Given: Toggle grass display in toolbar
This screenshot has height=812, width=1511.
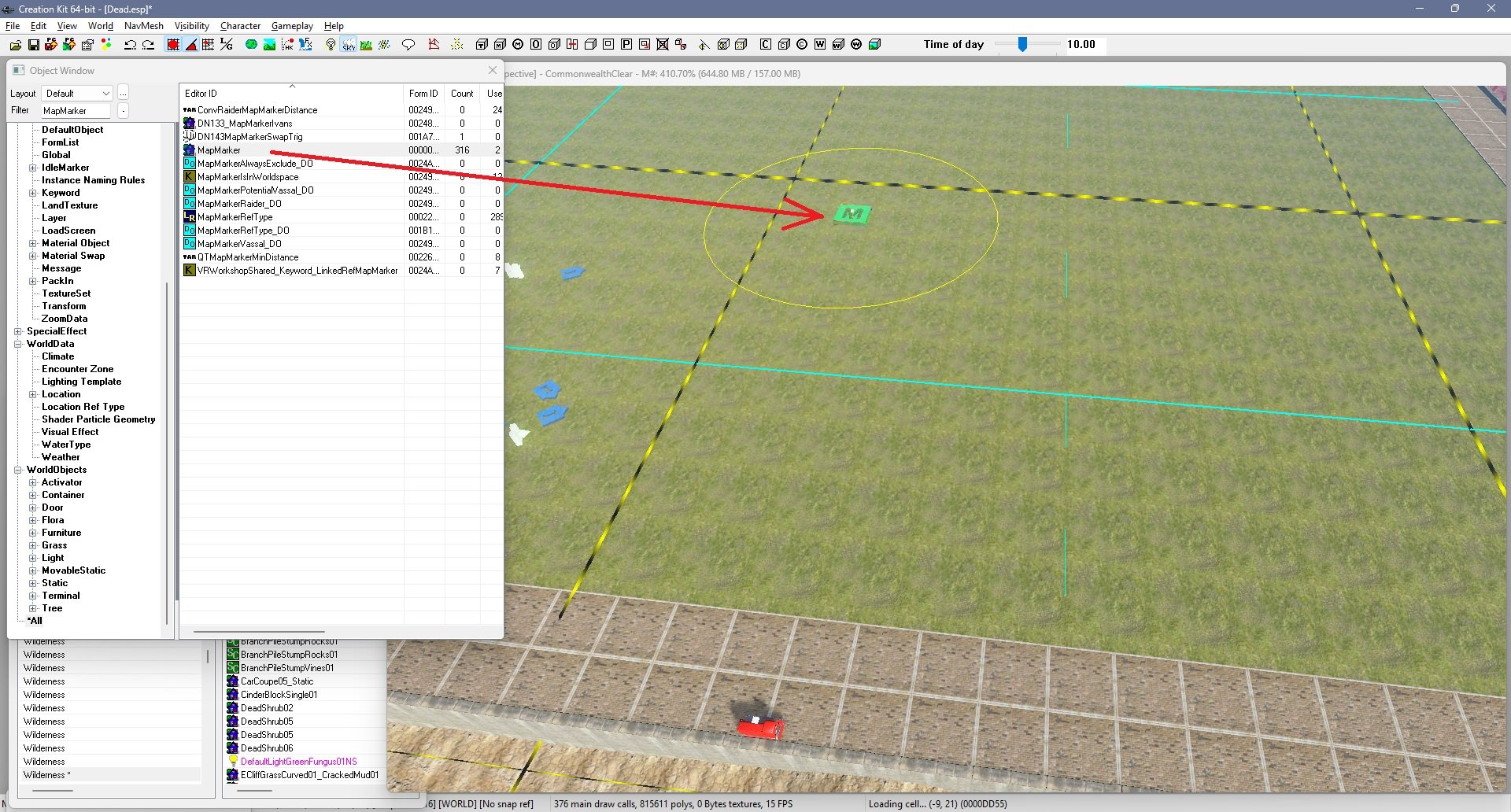Looking at the screenshot, I should [366, 45].
